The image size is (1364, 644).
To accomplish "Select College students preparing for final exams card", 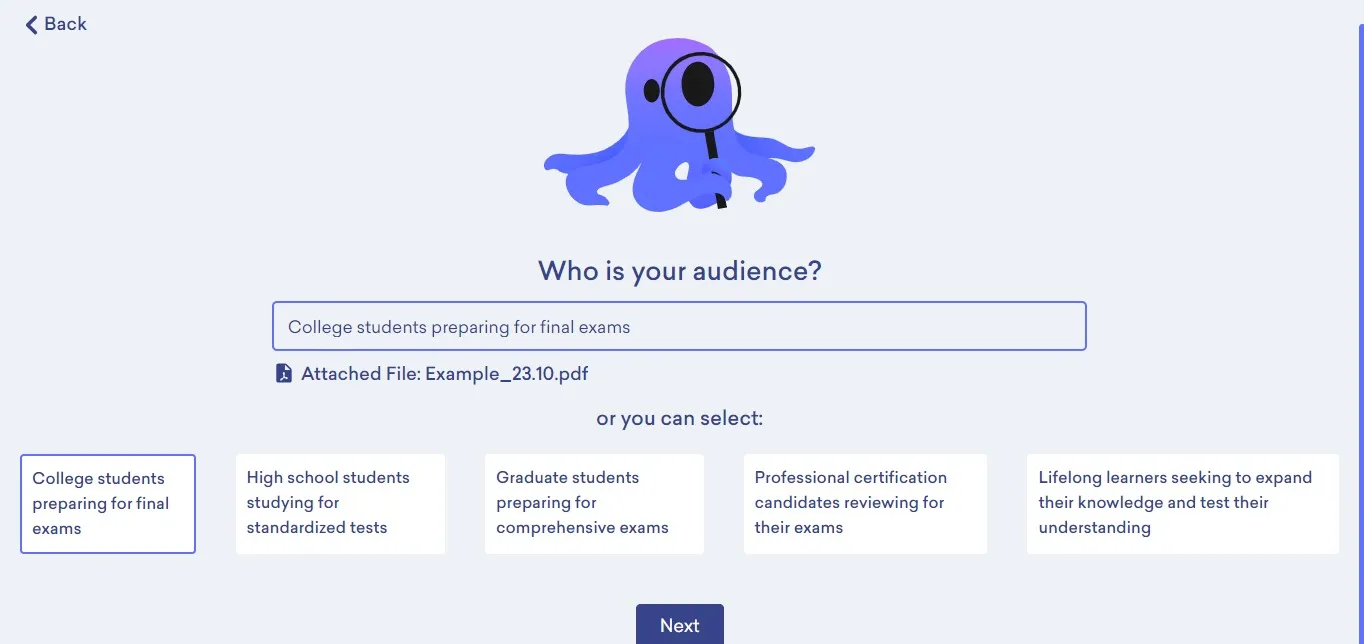I will click(108, 504).
